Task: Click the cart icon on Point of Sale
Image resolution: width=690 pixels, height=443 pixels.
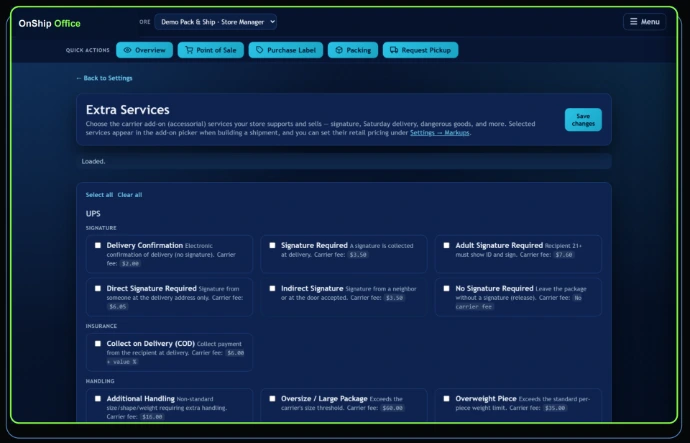Action: pos(189,50)
